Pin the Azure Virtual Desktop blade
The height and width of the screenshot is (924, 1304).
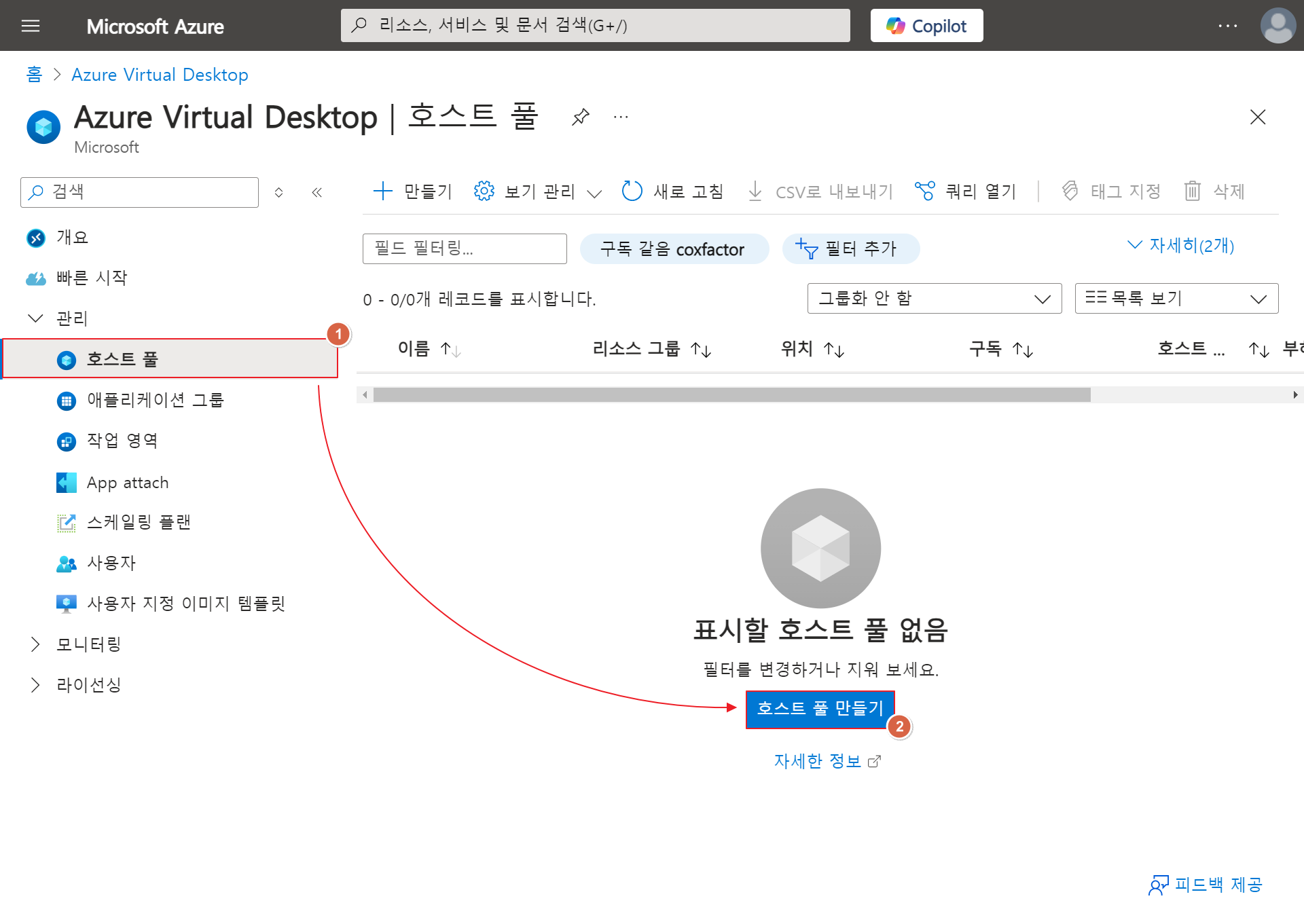click(580, 117)
